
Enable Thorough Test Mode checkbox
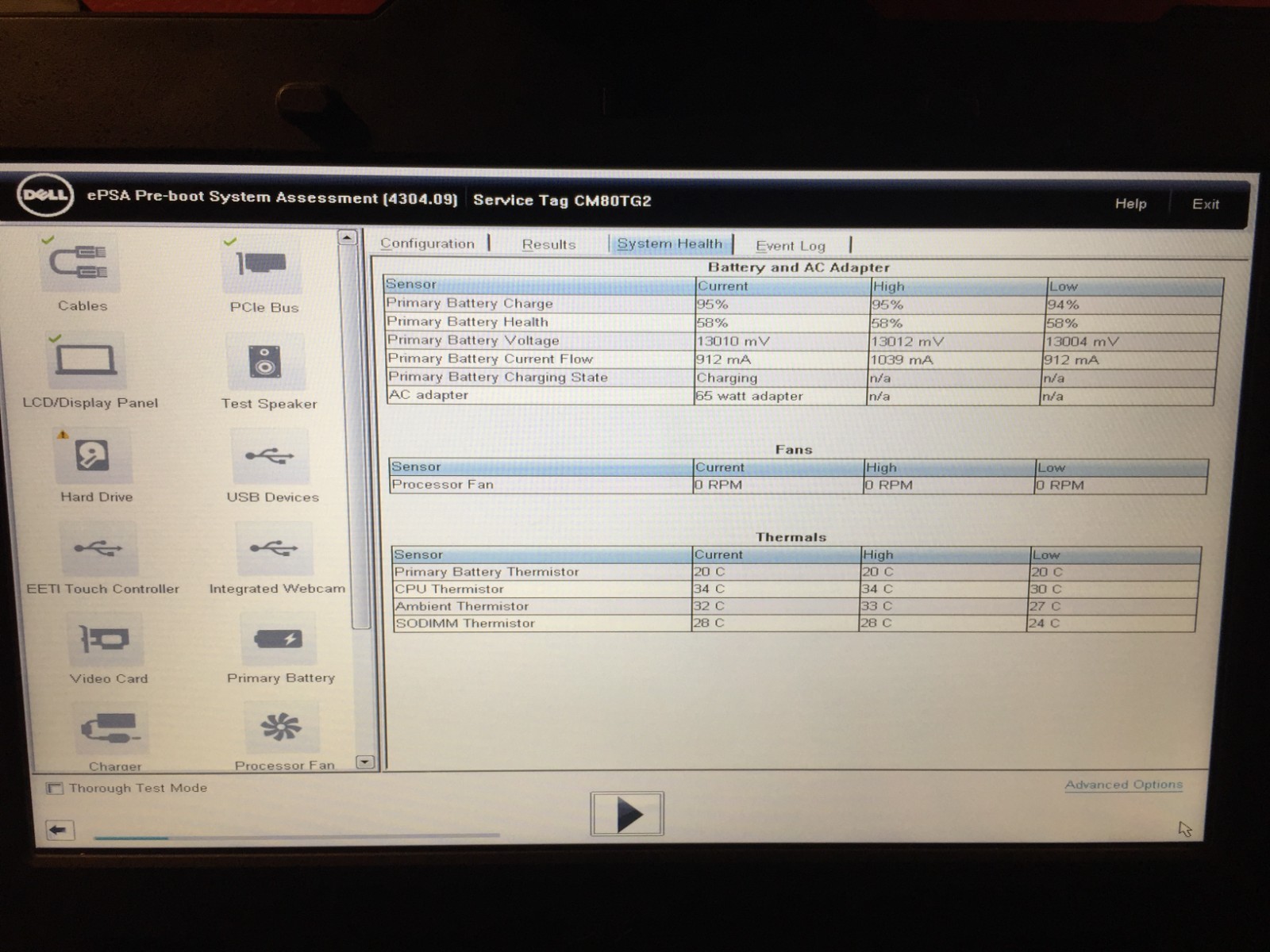pos(55,788)
